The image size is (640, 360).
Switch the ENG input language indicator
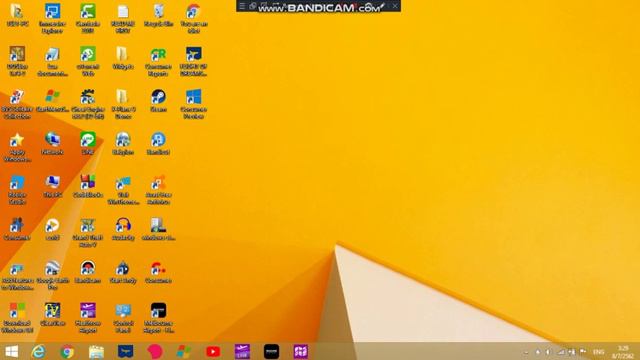click(x=598, y=352)
